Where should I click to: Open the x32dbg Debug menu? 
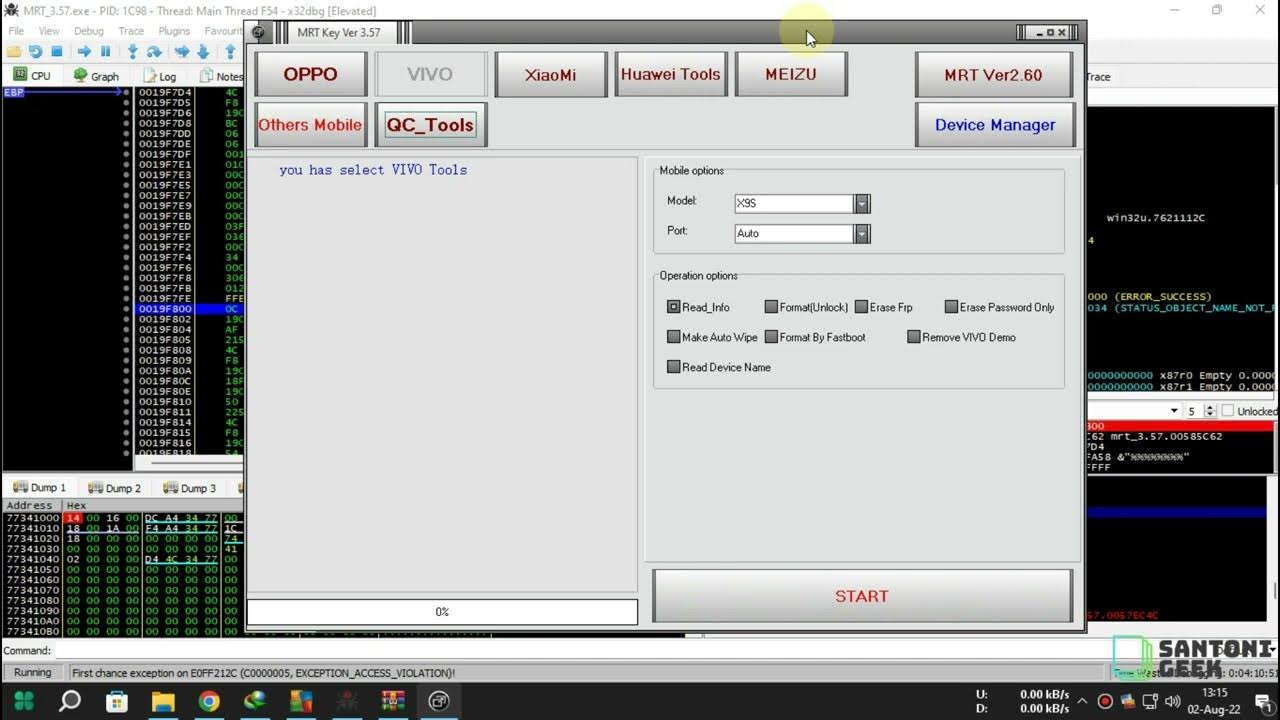[89, 31]
